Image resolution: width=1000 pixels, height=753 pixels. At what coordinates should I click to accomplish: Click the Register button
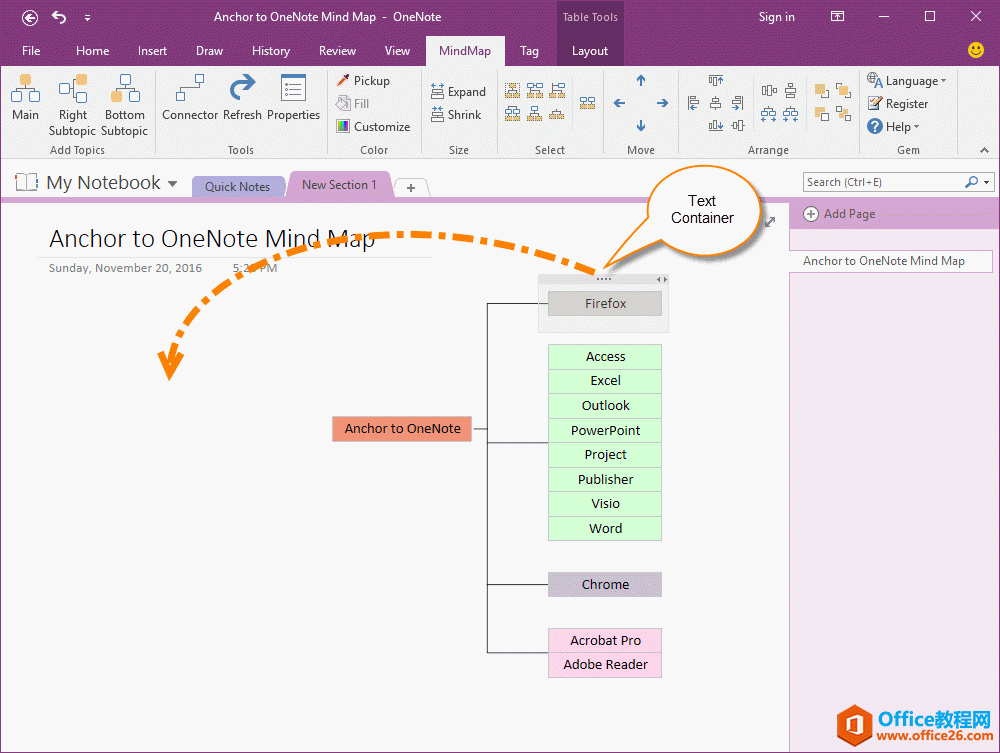point(897,104)
